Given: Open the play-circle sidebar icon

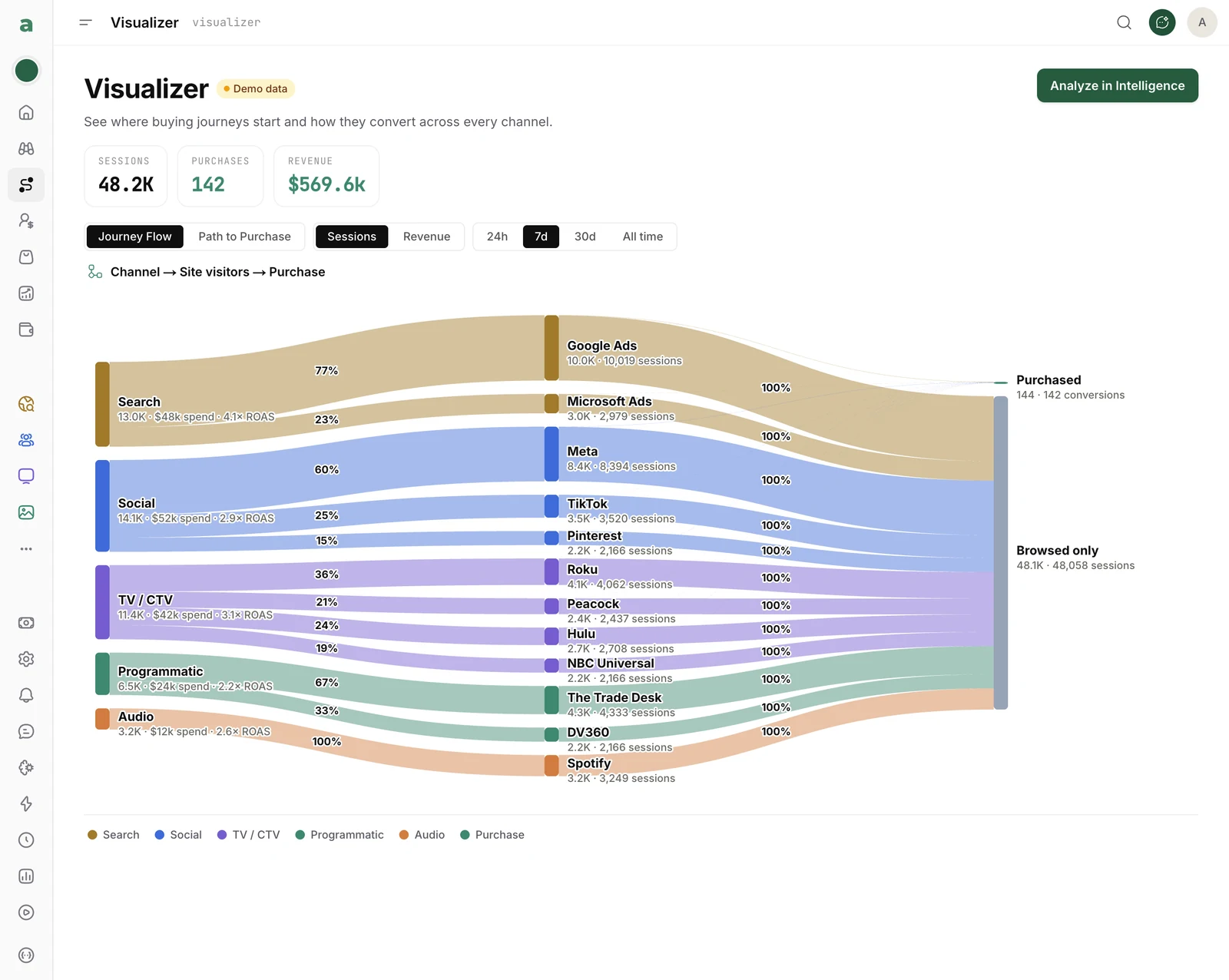Looking at the screenshot, I should tap(26, 912).
